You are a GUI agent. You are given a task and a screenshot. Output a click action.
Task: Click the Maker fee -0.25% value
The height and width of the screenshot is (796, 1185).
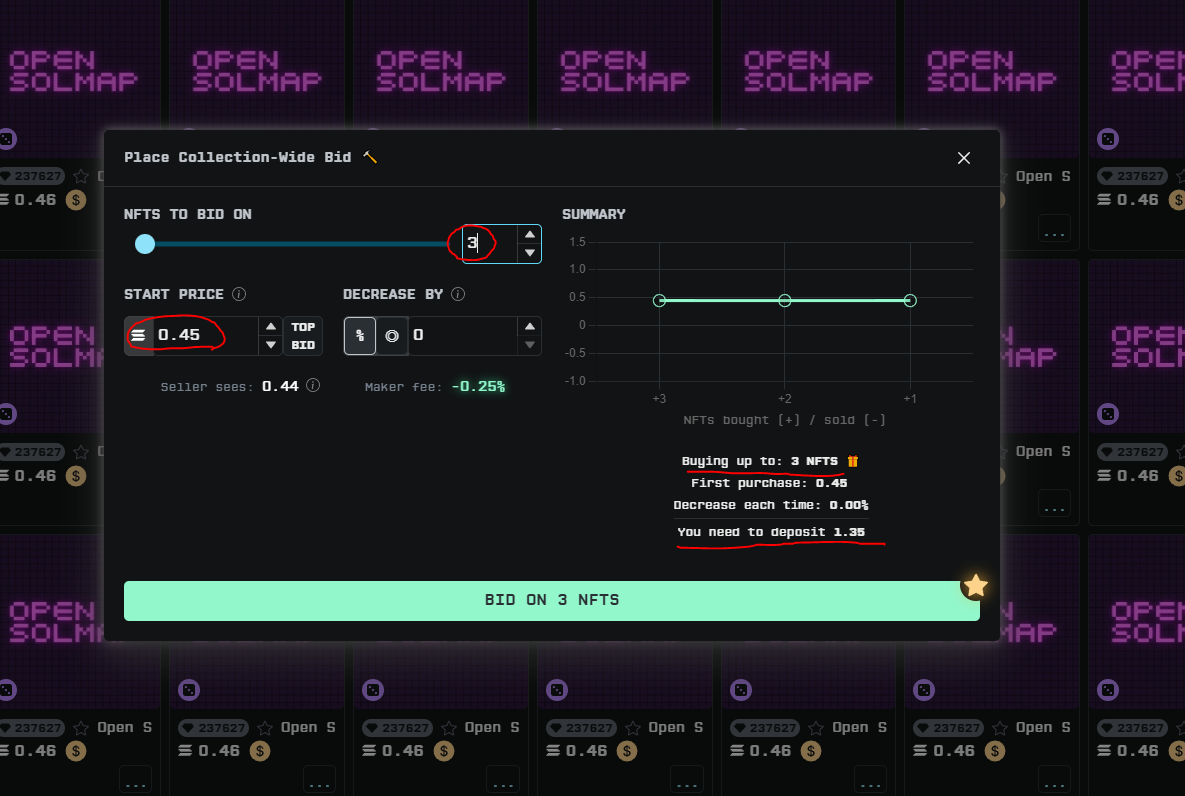pyautogui.click(x=478, y=386)
